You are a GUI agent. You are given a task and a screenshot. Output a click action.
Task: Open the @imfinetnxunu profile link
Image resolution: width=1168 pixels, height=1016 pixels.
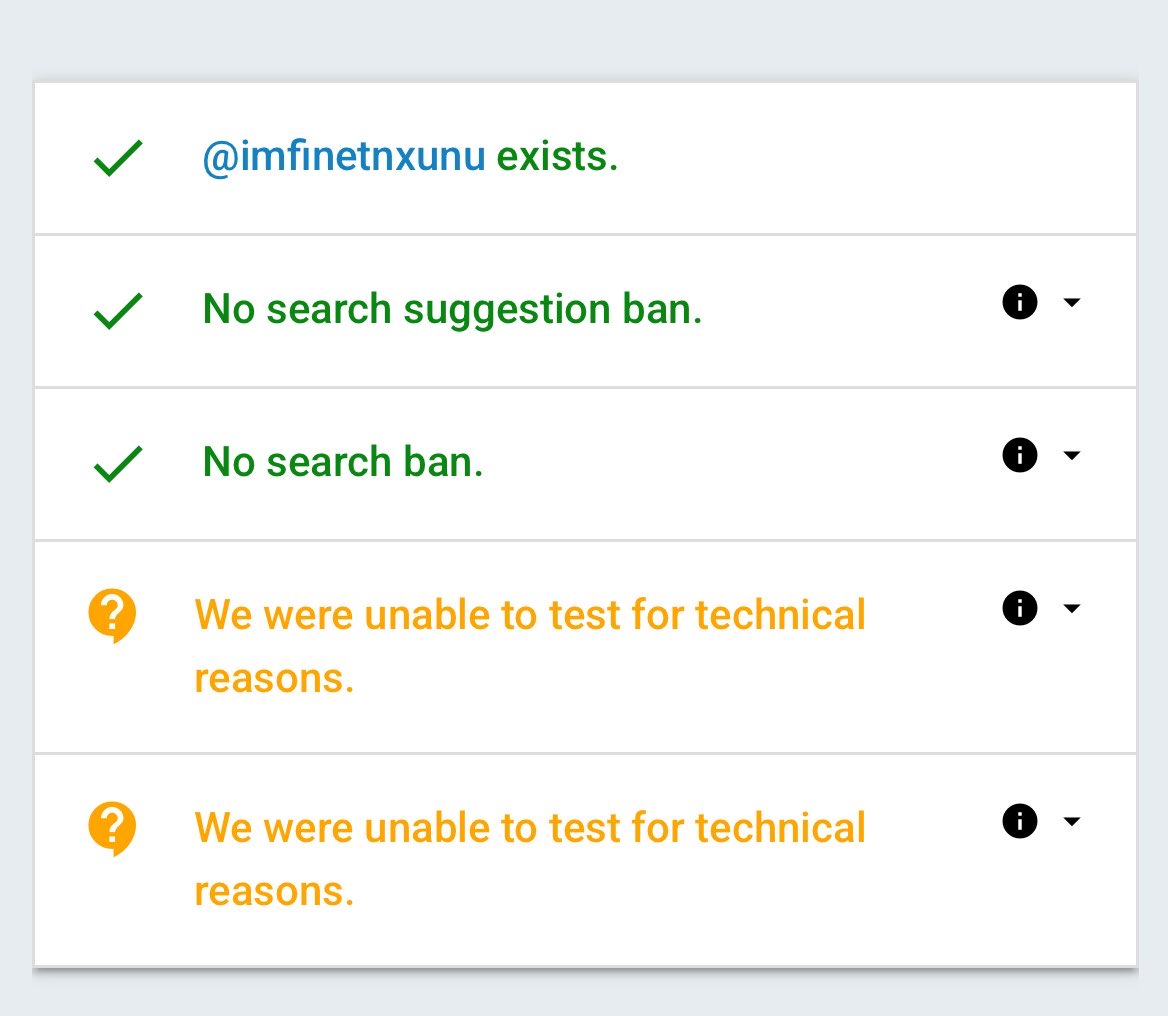point(344,157)
